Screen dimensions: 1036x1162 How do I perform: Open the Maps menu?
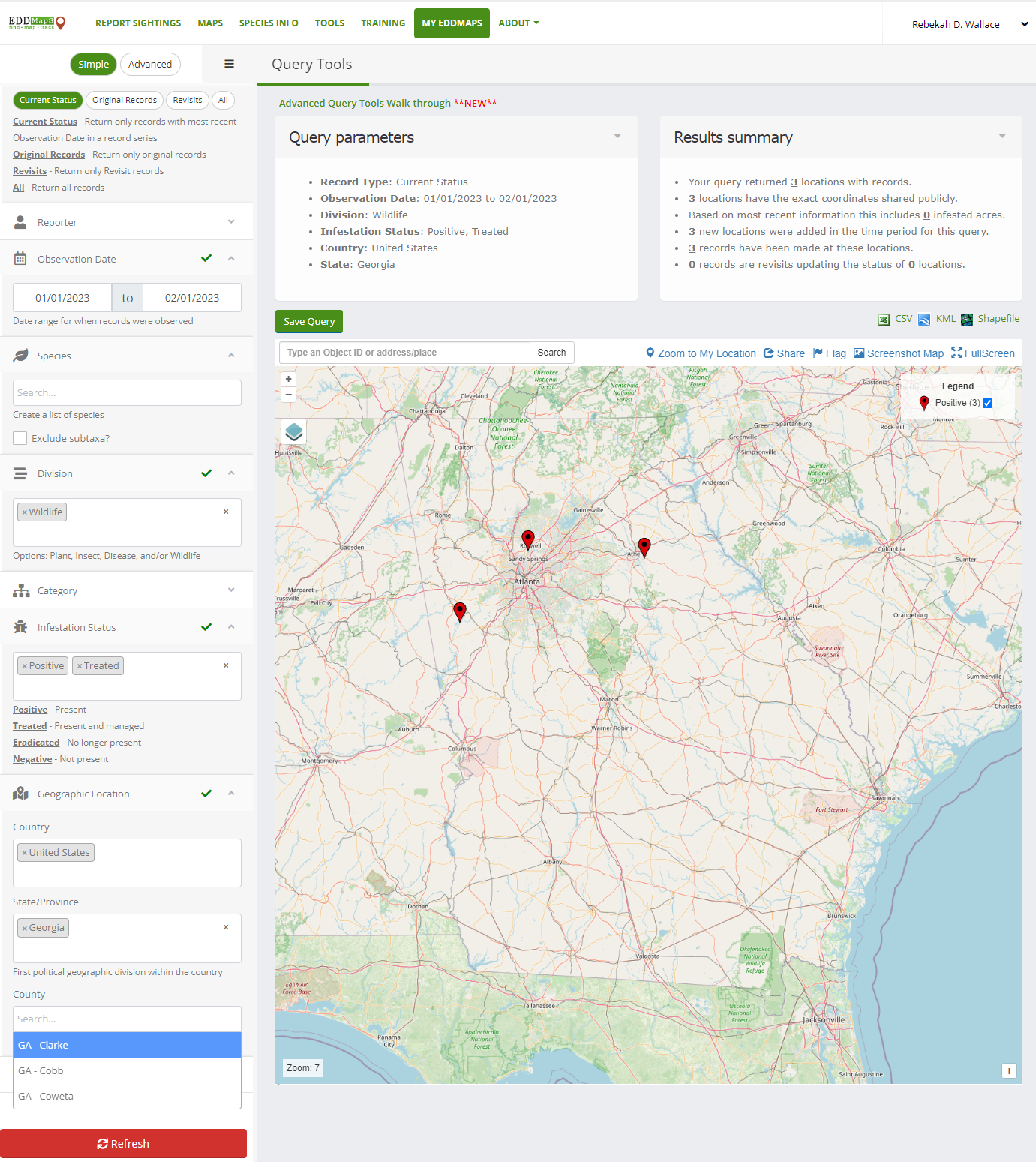tap(210, 23)
